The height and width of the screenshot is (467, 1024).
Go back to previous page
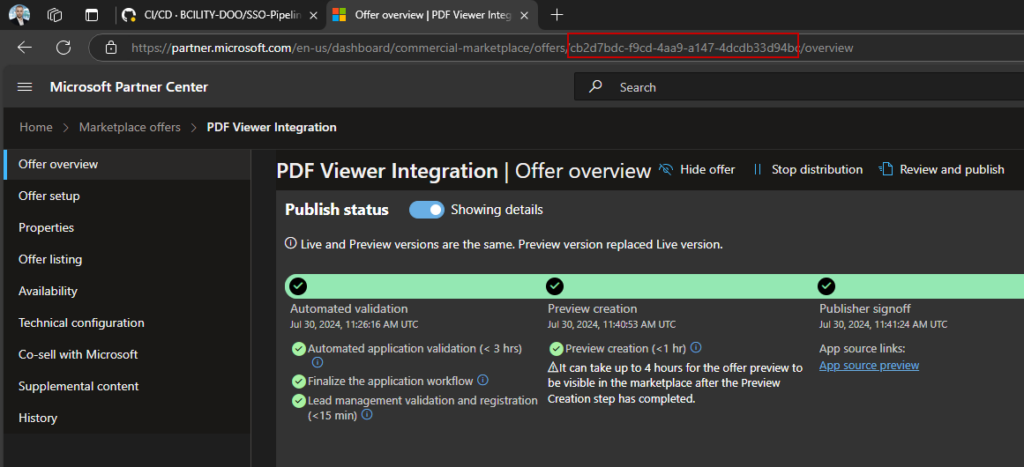(x=24, y=48)
